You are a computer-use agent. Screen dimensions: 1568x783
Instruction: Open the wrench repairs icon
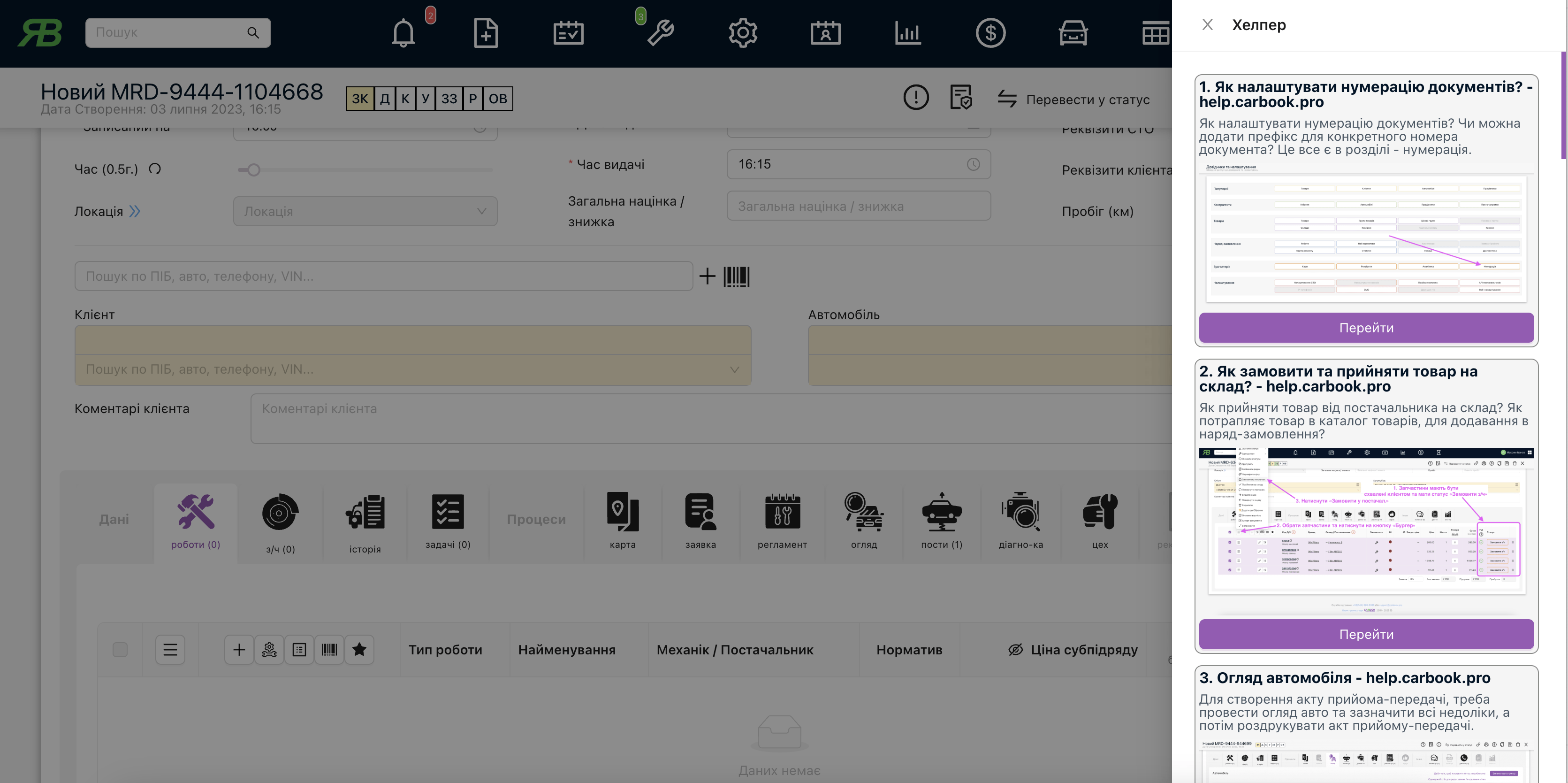[660, 33]
